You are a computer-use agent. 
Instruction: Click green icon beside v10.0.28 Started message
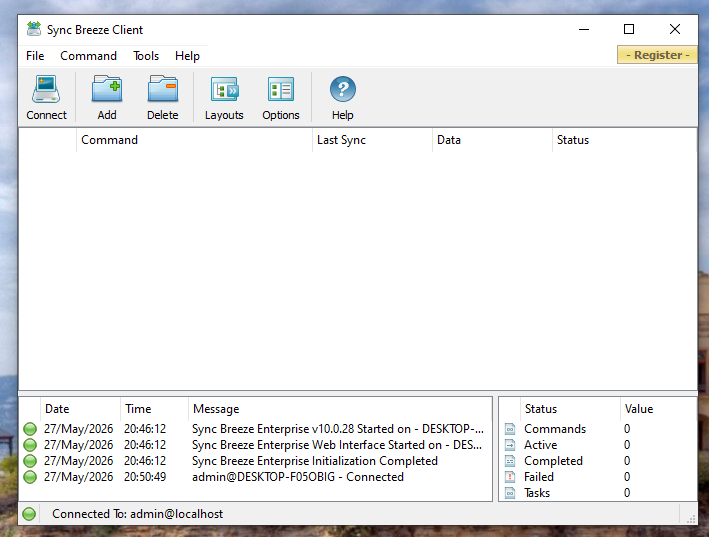click(x=30, y=429)
